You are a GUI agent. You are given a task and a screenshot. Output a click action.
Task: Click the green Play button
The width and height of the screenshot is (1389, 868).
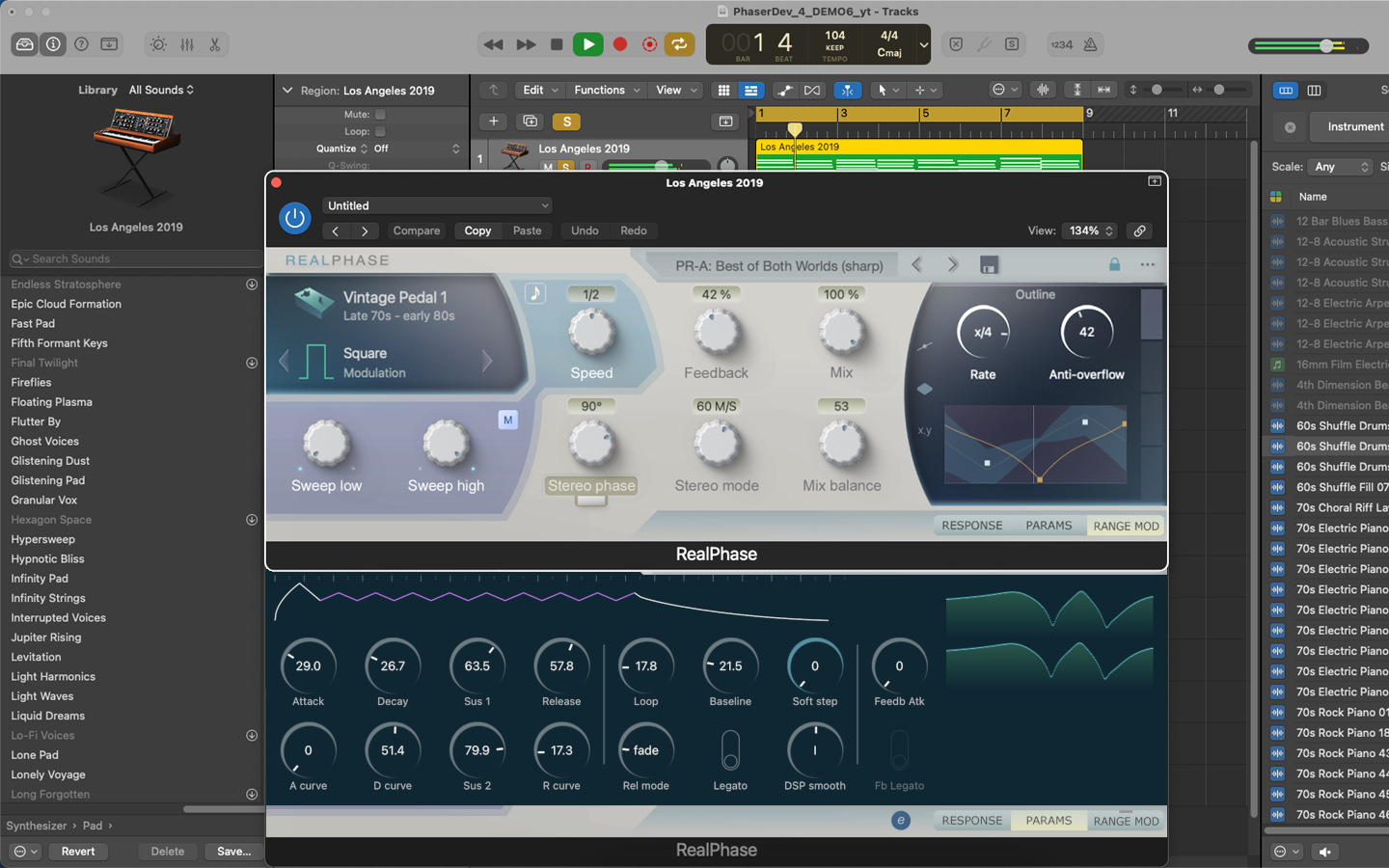587,44
